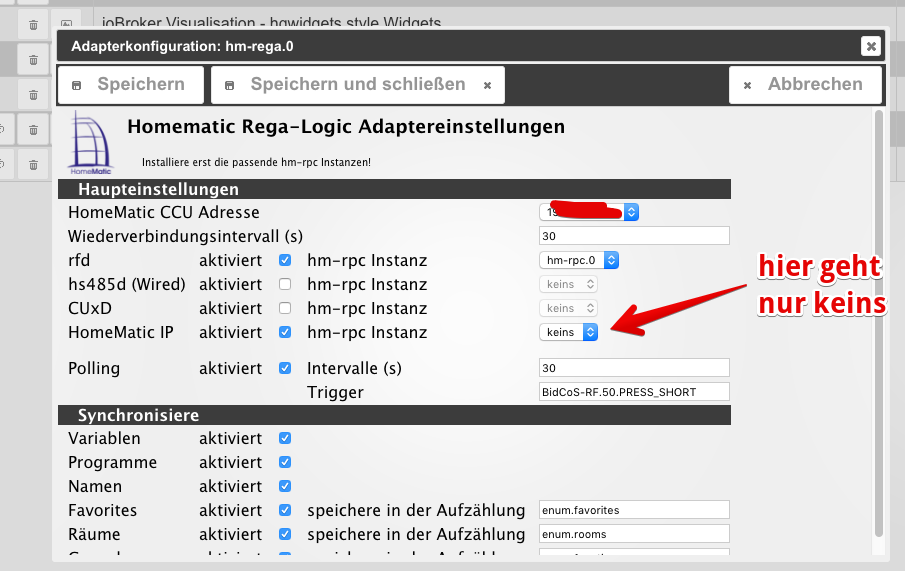This screenshot has height=571, width=905.
Task: Click the Abbrechen button
Action: click(x=806, y=85)
